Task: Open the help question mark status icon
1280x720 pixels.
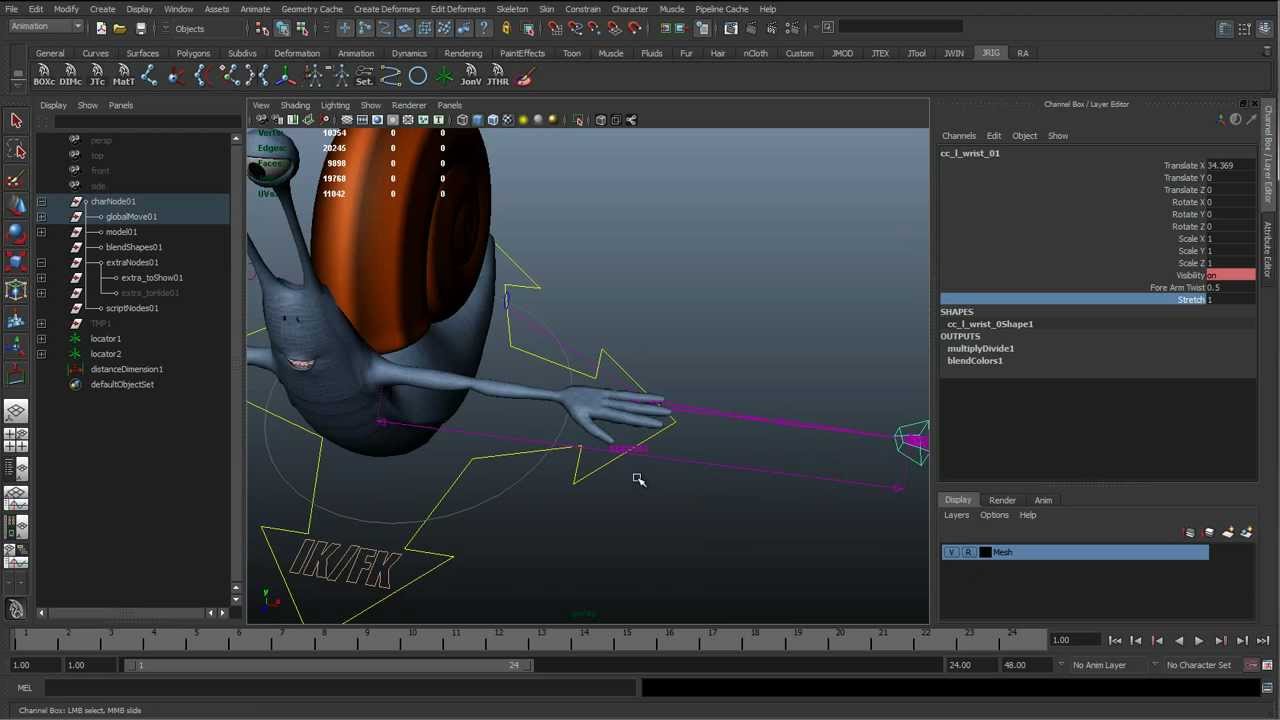Action: click(484, 28)
